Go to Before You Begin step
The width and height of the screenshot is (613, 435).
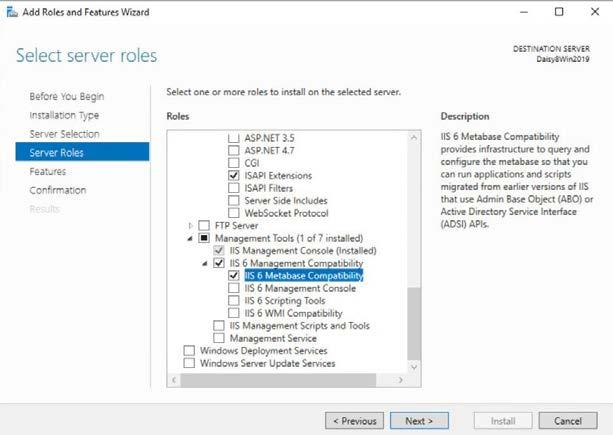click(x=67, y=96)
